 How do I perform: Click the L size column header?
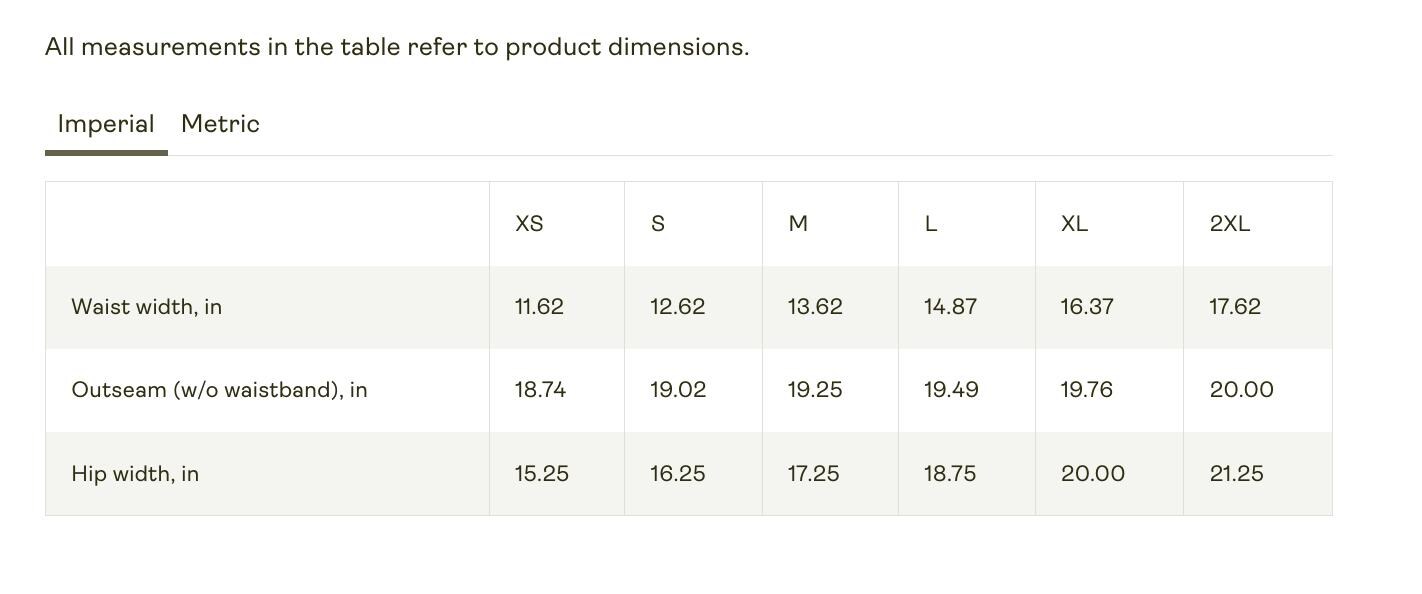point(930,224)
